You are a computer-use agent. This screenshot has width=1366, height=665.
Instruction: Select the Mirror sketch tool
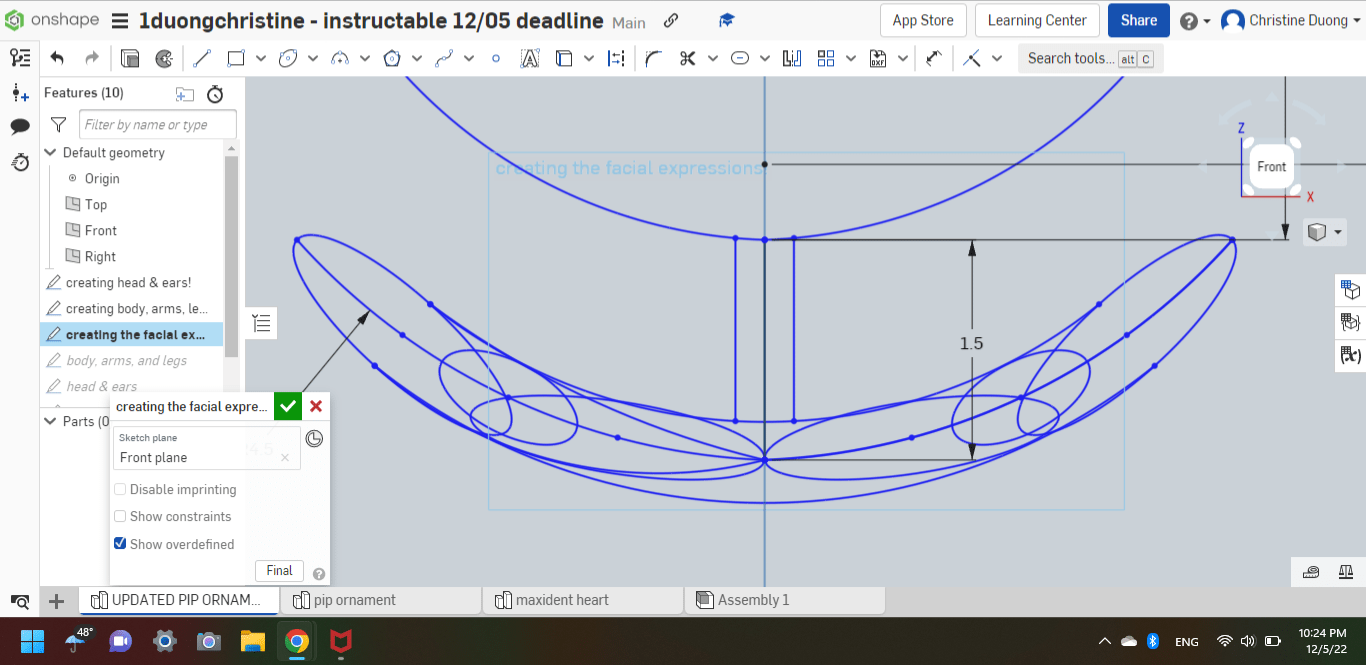point(792,58)
